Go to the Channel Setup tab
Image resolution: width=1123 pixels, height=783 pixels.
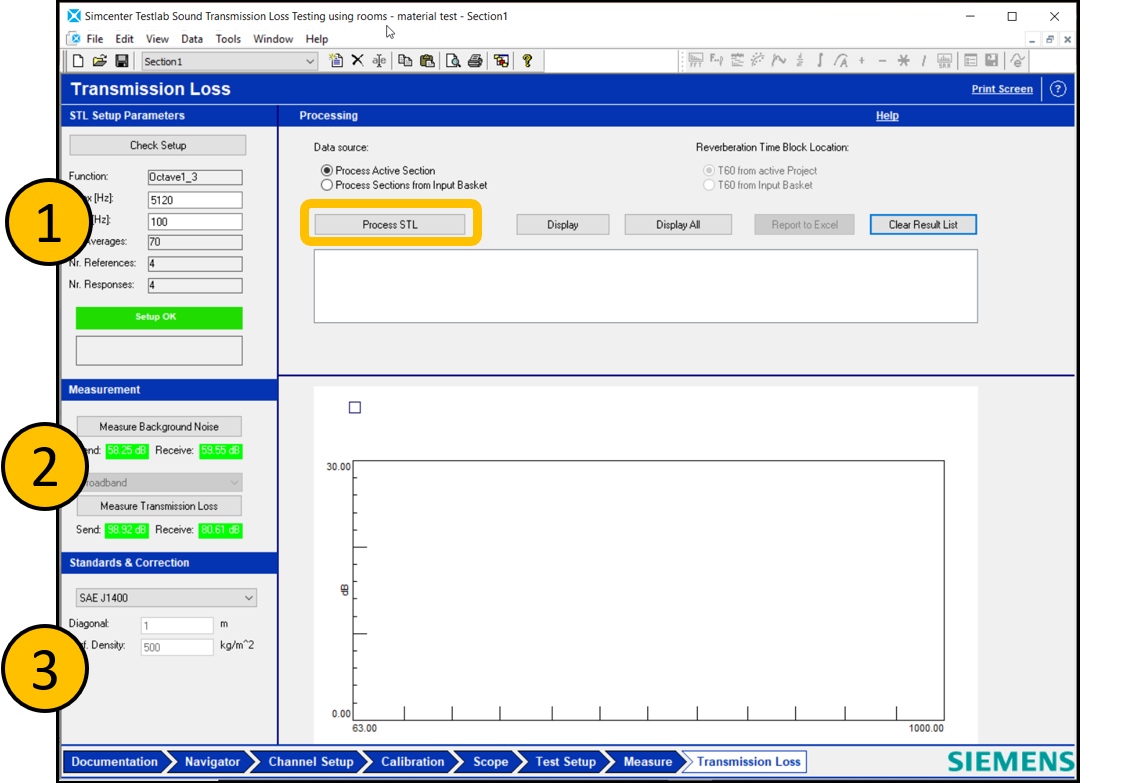click(x=311, y=762)
